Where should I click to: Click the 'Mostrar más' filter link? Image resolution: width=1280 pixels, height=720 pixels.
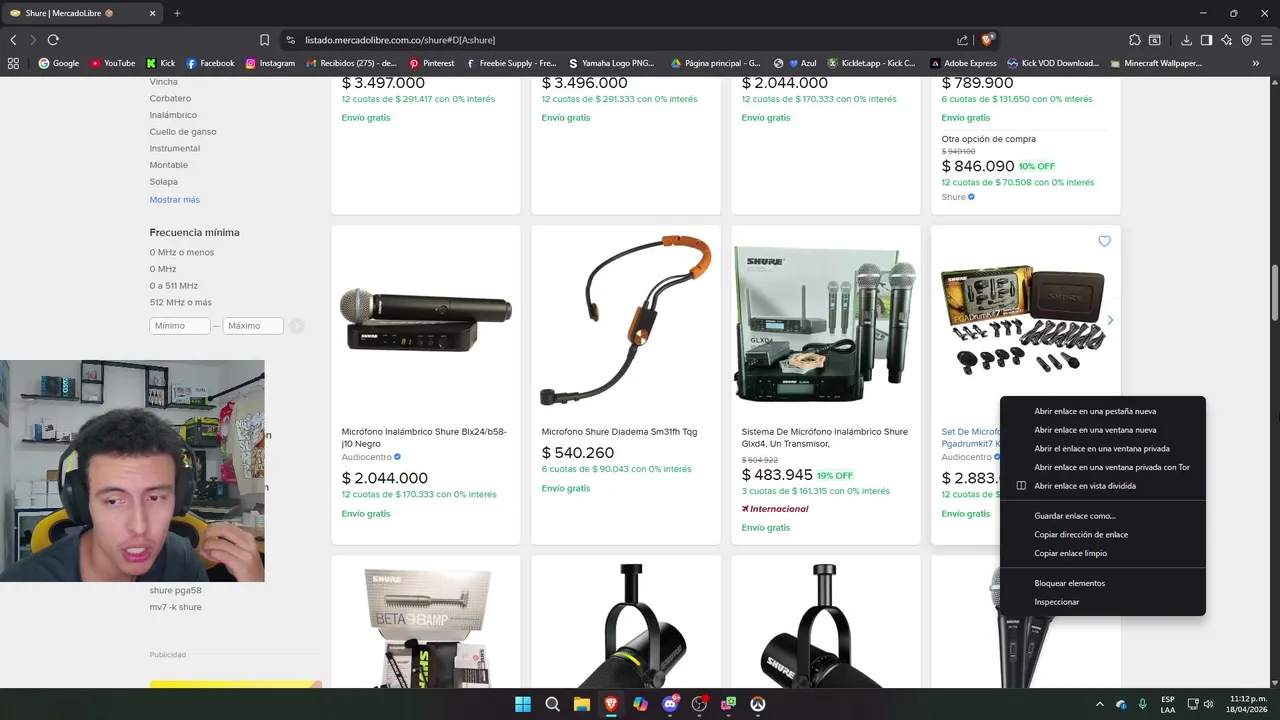(175, 200)
